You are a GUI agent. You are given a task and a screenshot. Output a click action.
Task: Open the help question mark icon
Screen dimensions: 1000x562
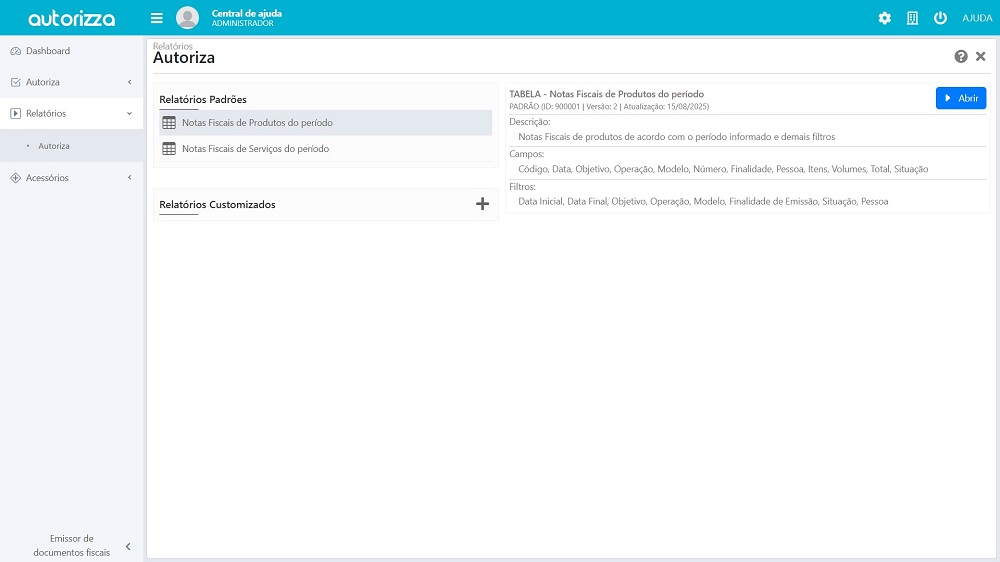pos(961,57)
